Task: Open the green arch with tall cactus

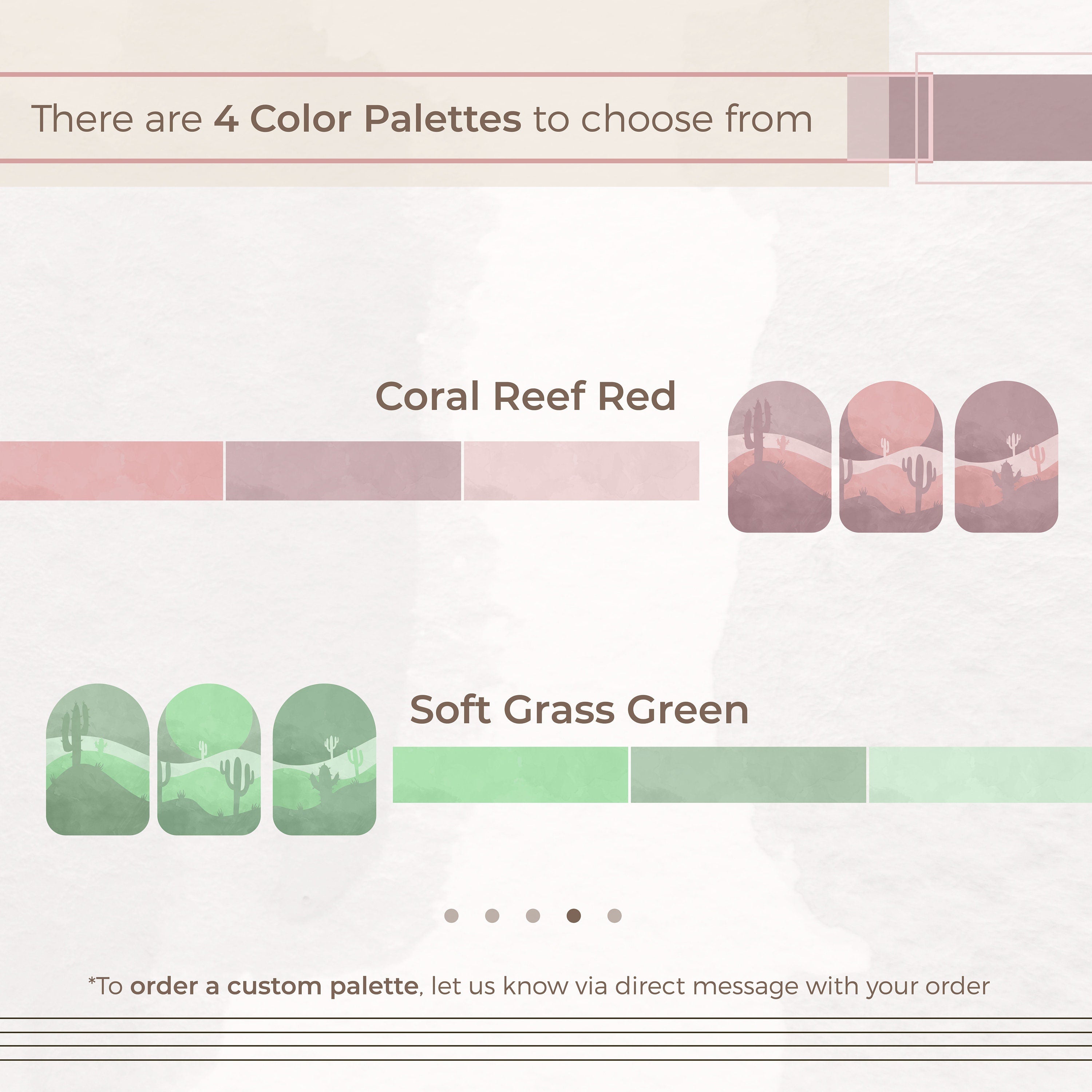Action: [97, 759]
